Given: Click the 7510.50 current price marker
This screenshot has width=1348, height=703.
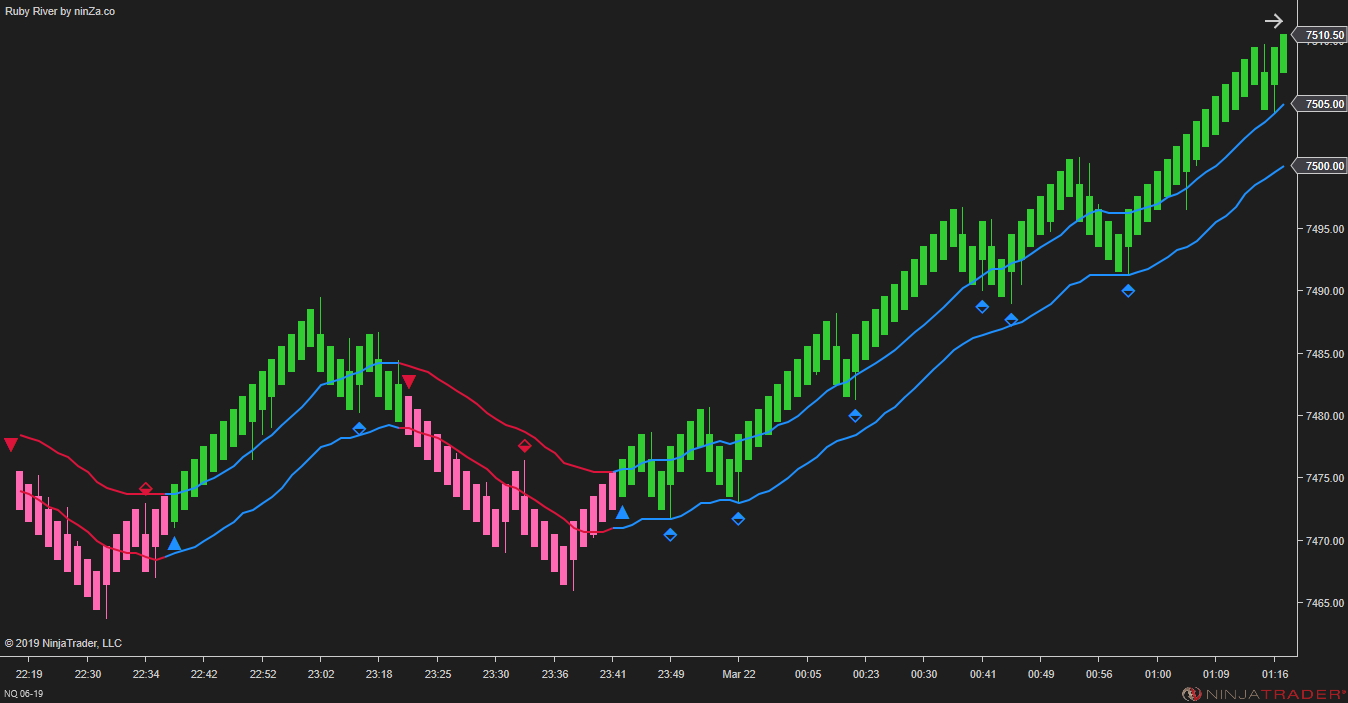Looking at the screenshot, I should tap(1320, 34).
